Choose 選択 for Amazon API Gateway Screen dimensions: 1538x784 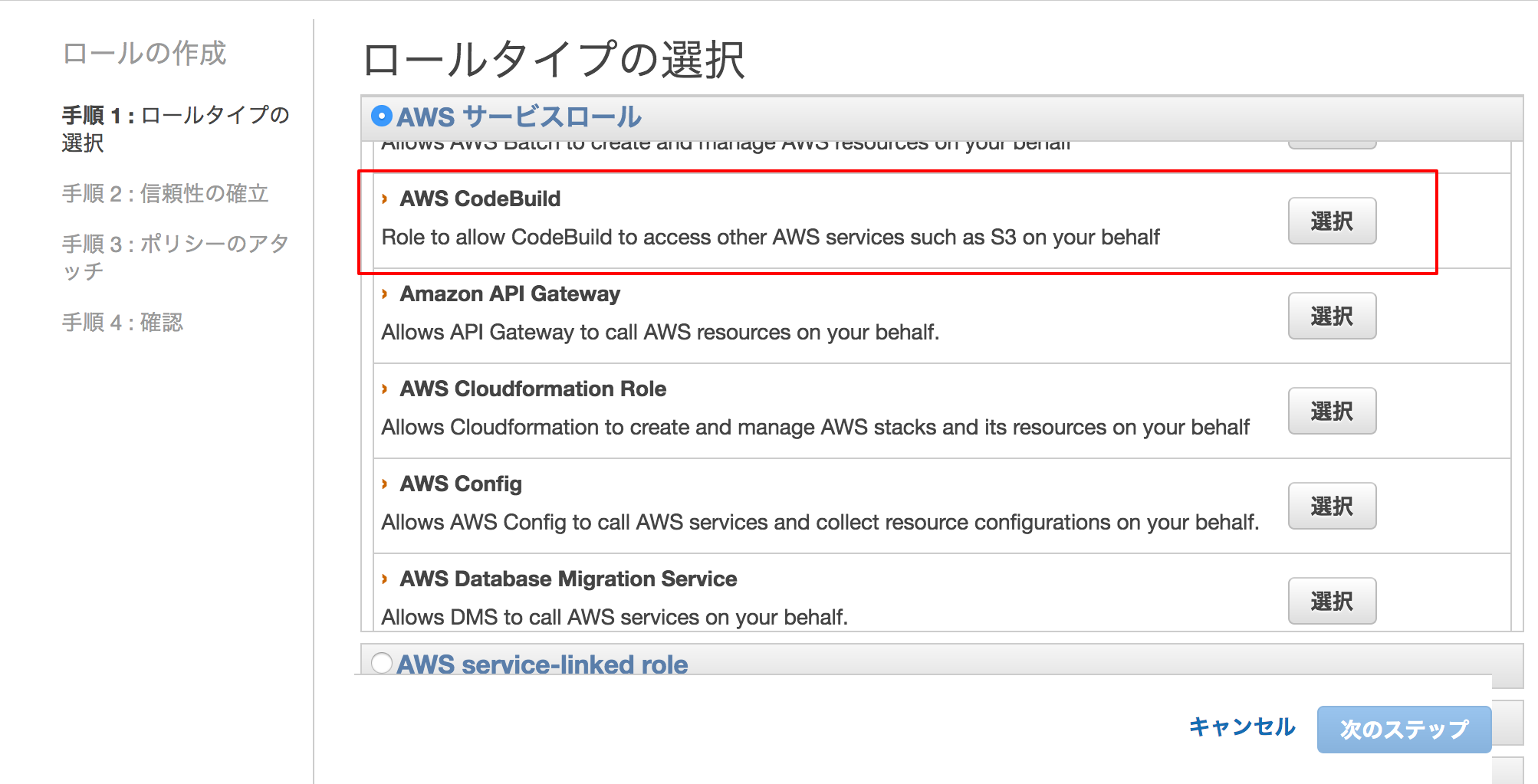(1332, 316)
